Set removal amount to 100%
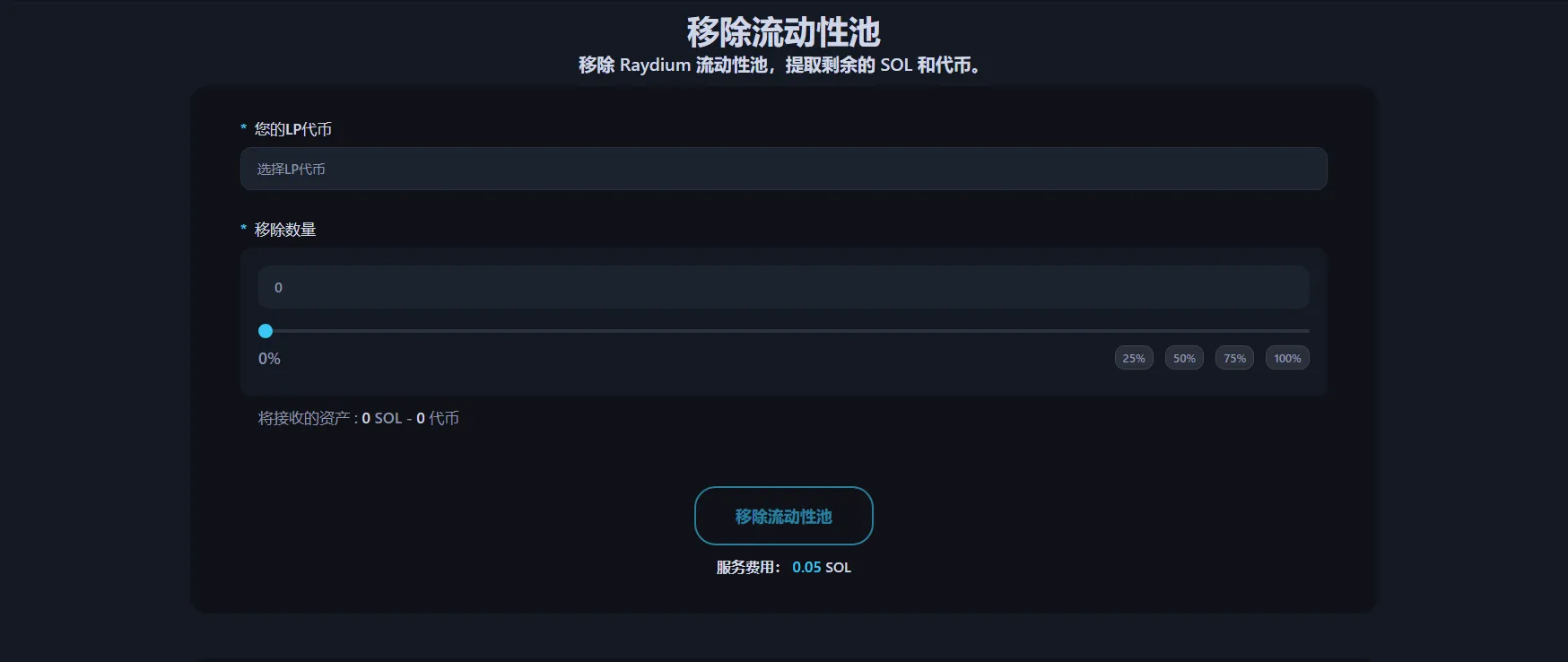 click(x=1287, y=358)
